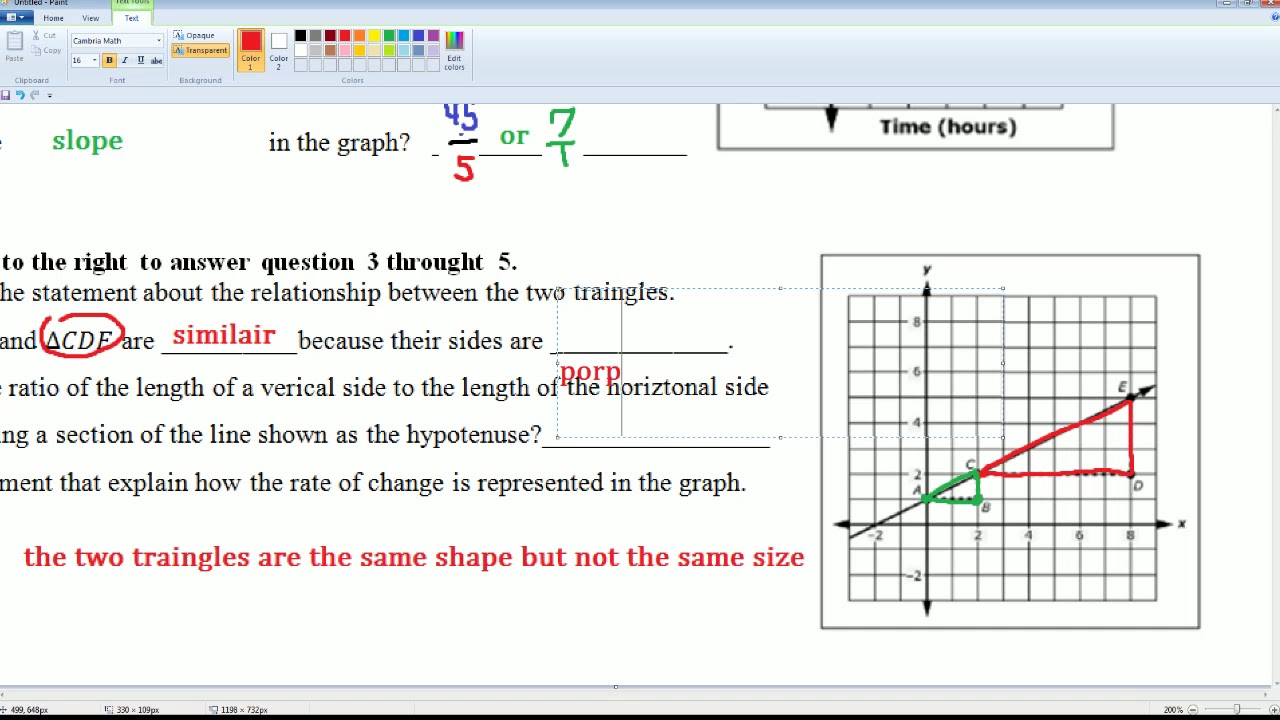Select Color 1 foreground button
The width and height of the screenshot is (1280, 720).
[250, 50]
